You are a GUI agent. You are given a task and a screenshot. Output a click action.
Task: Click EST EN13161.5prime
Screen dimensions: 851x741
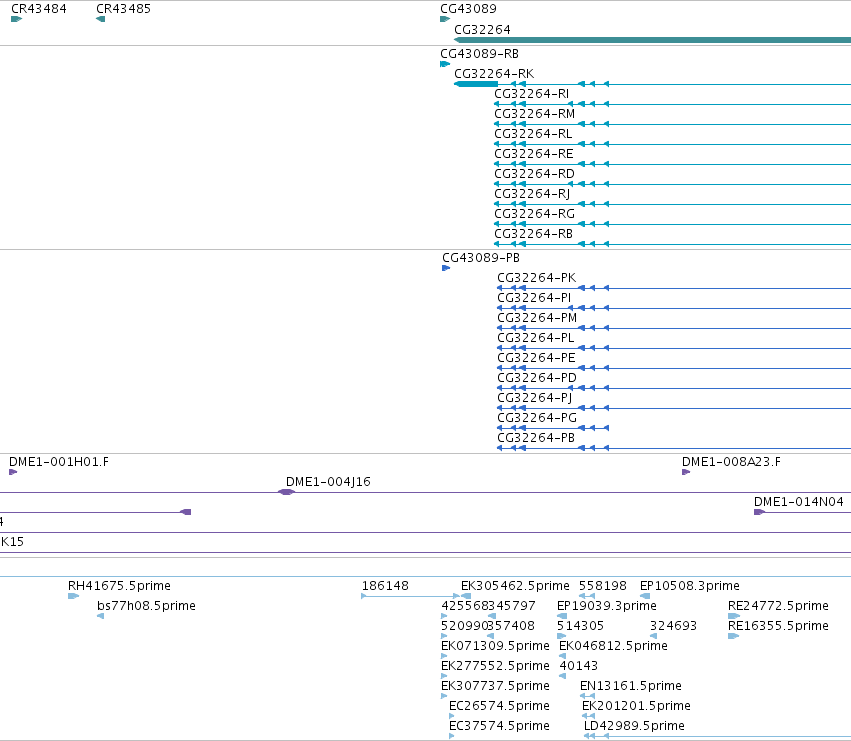[631, 686]
